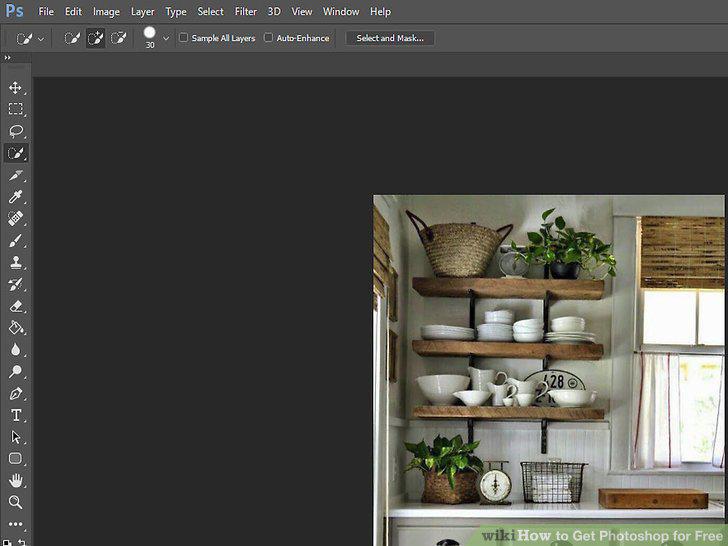Open the Layer menu

(x=142, y=12)
